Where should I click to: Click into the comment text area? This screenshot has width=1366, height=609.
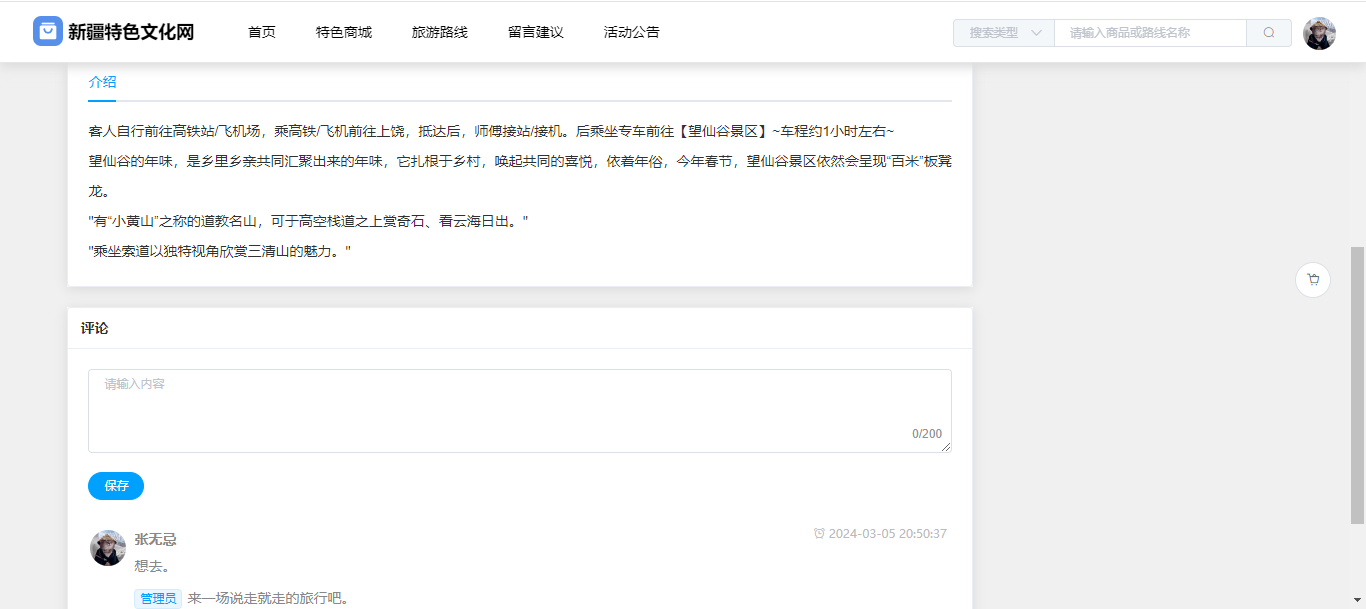tap(520, 411)
